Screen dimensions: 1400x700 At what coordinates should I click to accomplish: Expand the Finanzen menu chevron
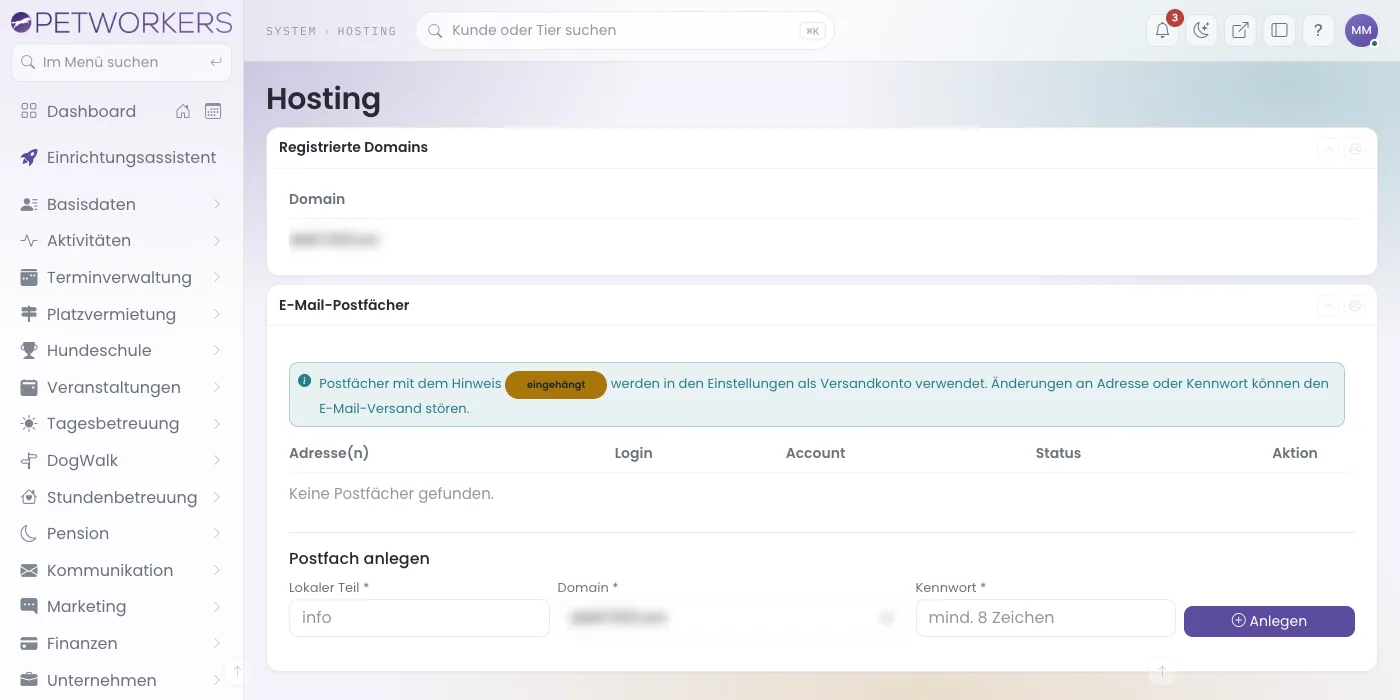pyautogui.click(x=217, y=643)
